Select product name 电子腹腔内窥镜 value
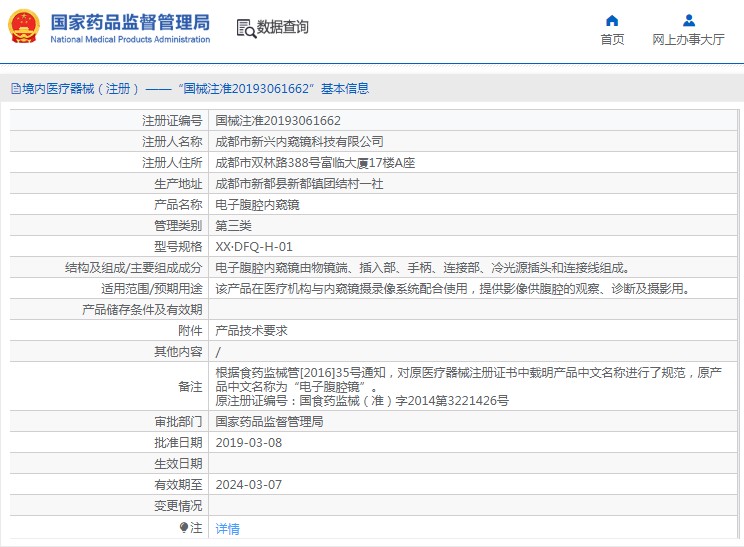This screenshot has height=547, width=744. click(x=257, y=204)
